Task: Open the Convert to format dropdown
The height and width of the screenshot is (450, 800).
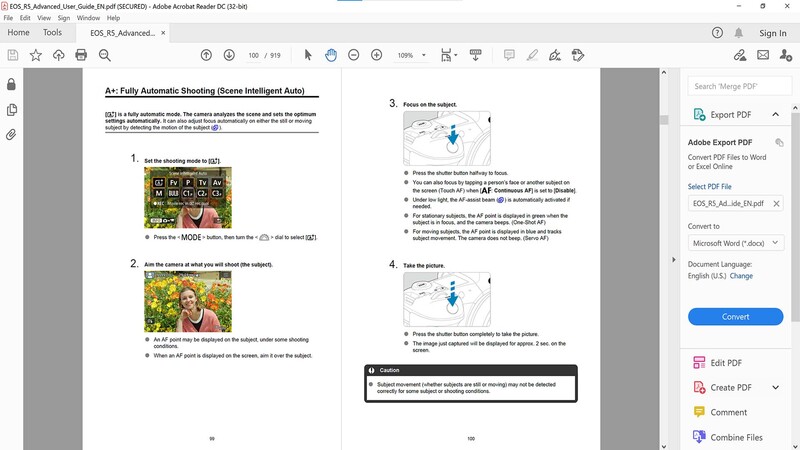Action: (x=735, y=243)
